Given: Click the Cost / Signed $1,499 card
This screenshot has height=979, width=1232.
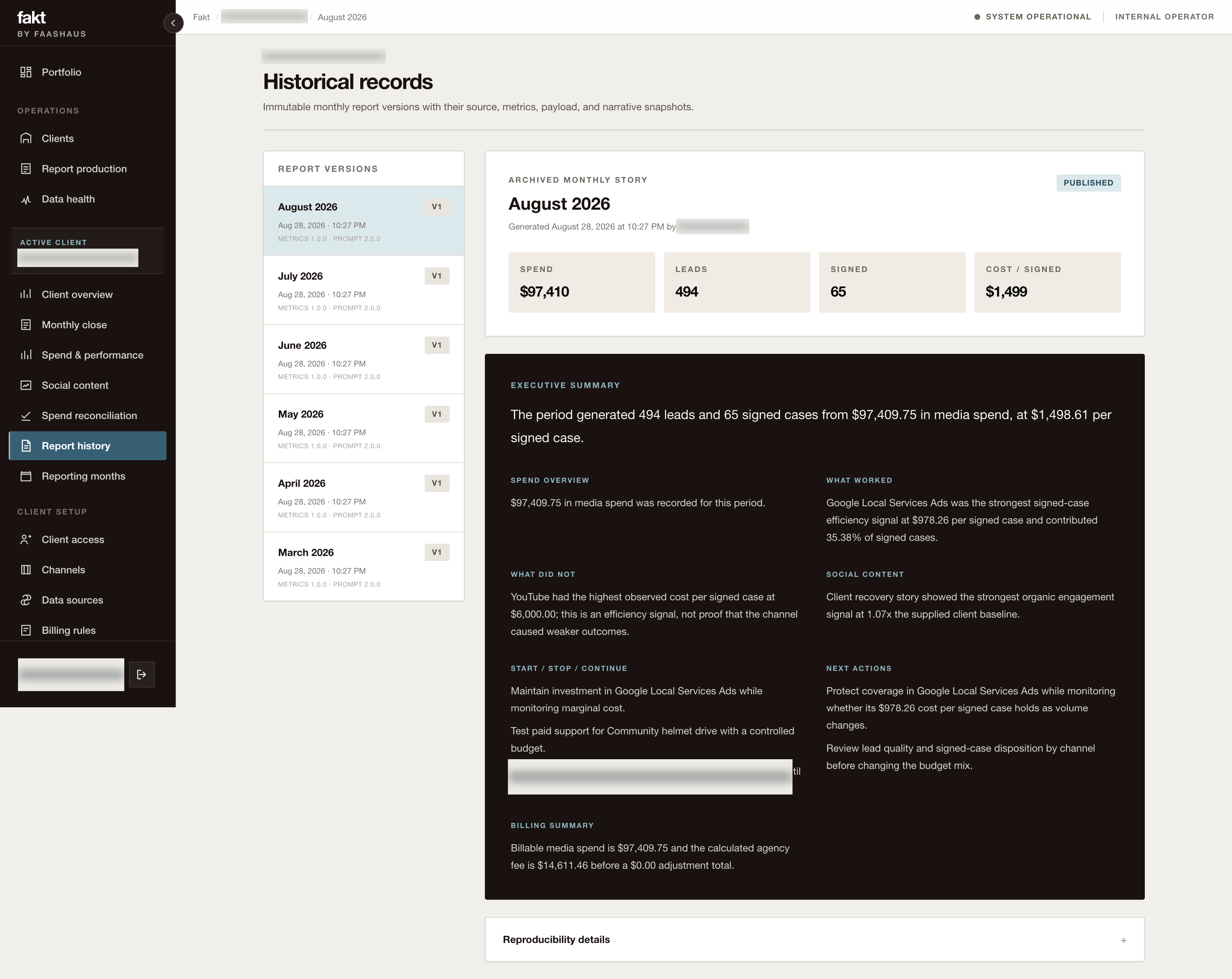Looking at the screenshot, I should (1047, 282).
